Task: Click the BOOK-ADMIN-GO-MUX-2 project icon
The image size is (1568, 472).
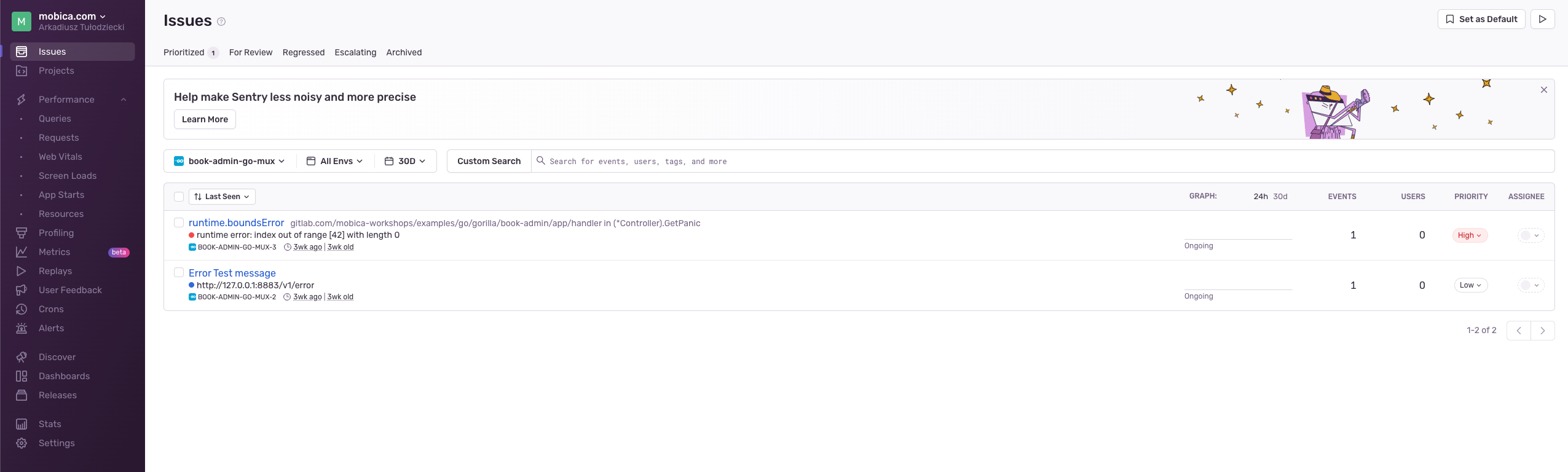Action: click(x=192, y=297)
